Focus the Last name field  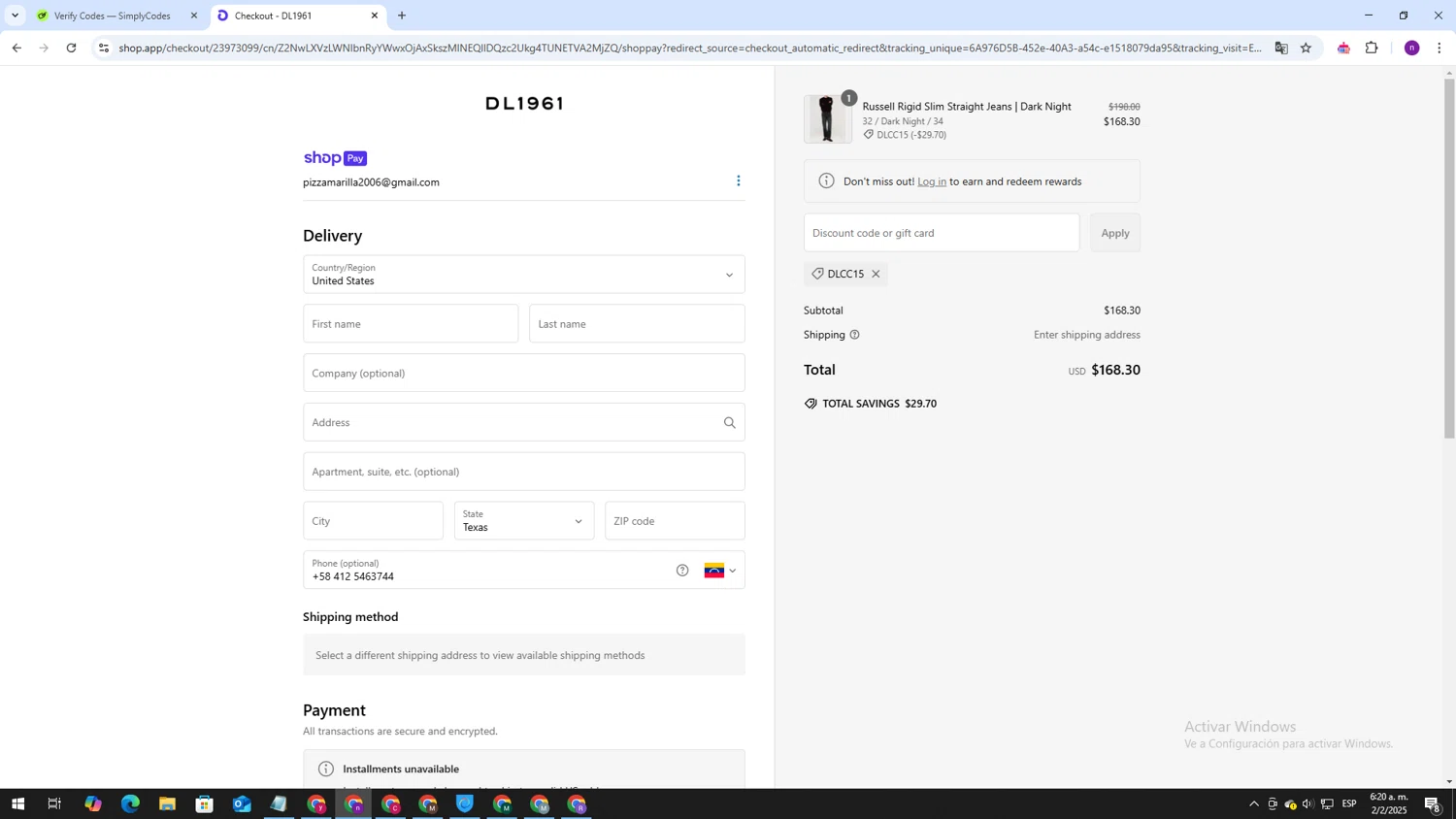pyautogui.click(x=637, y=324)
